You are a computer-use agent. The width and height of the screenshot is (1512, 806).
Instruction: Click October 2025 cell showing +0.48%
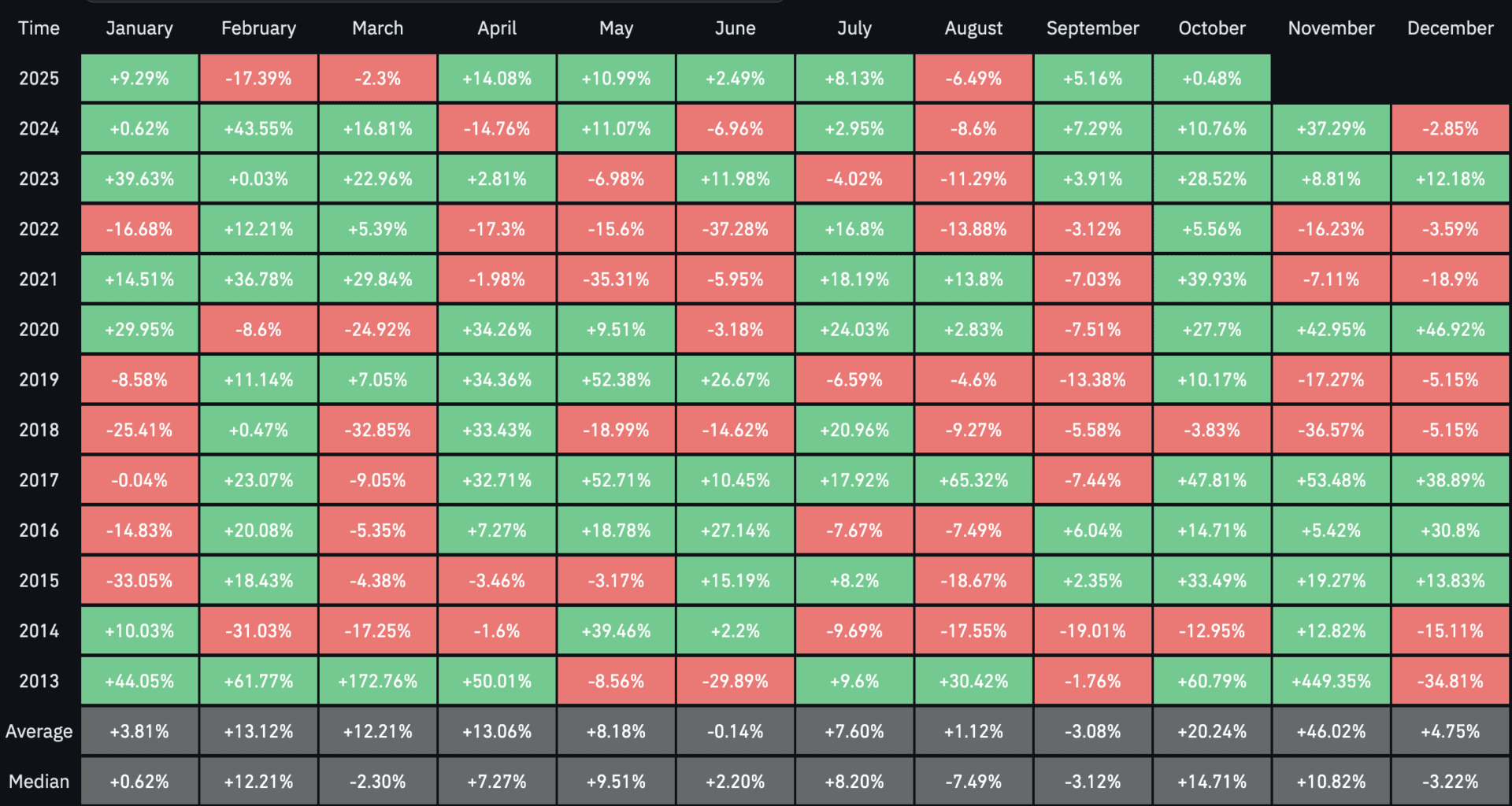point(1211,79)
